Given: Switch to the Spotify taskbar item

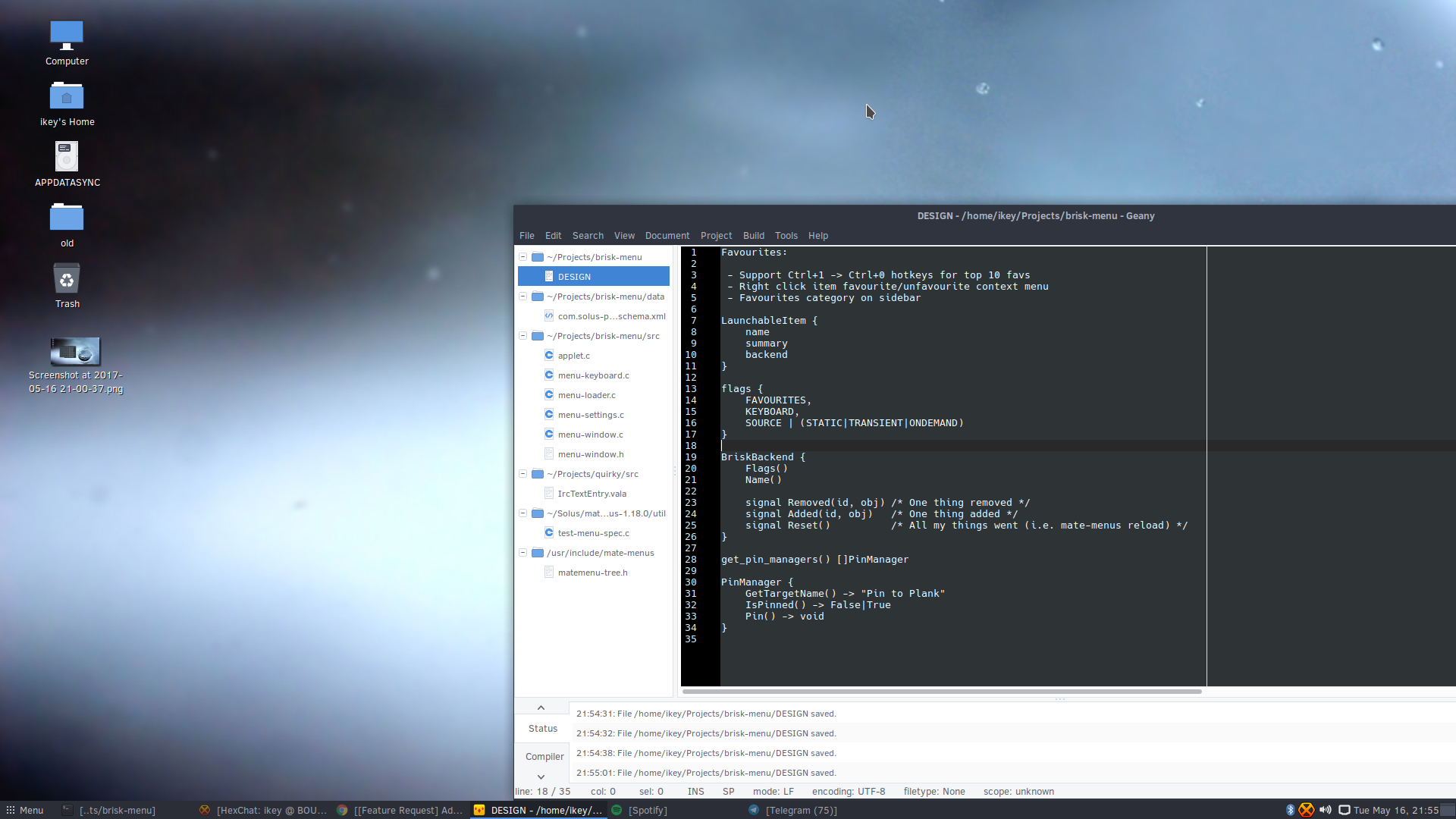Looking at the screenshot, I should [639, 810].
